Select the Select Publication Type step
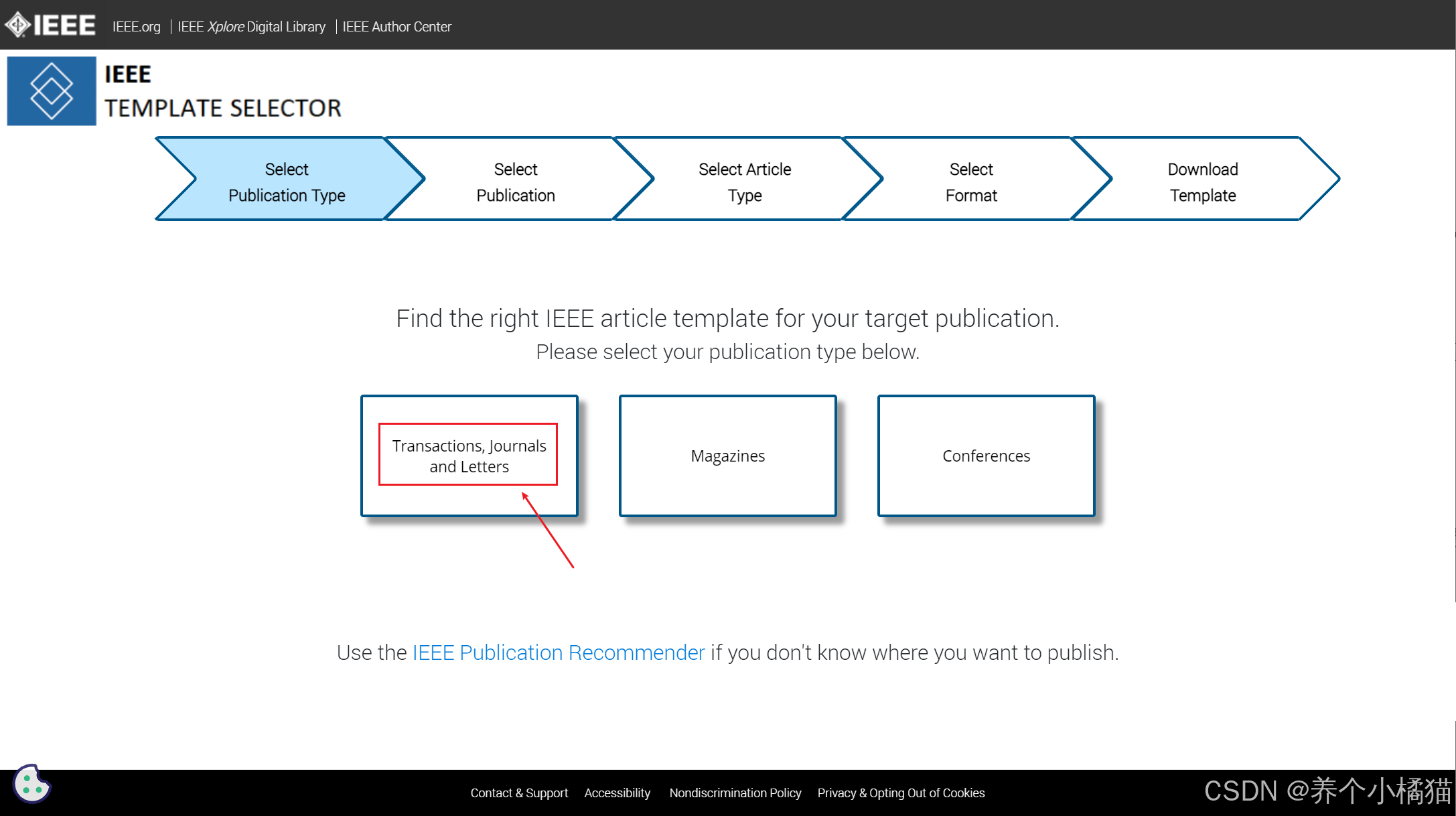 [x=287, y=182]
